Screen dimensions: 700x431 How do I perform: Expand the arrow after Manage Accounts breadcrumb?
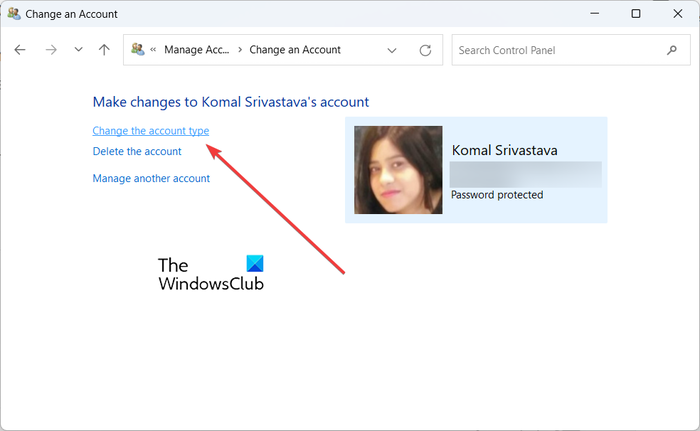point(240,50)
